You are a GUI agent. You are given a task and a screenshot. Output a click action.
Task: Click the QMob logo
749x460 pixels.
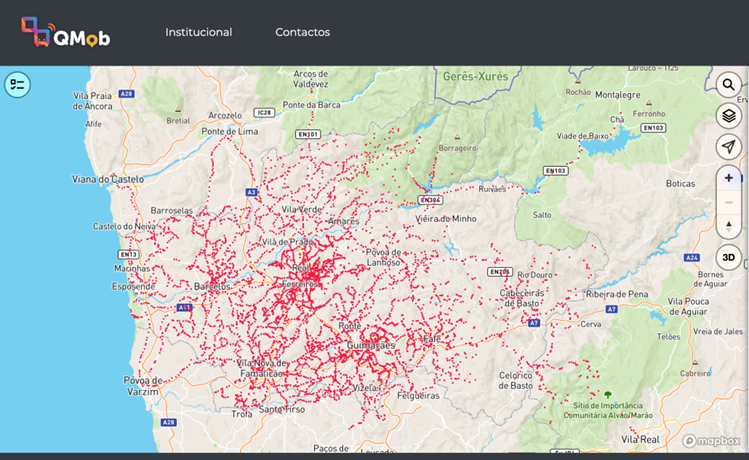[65, 32]
